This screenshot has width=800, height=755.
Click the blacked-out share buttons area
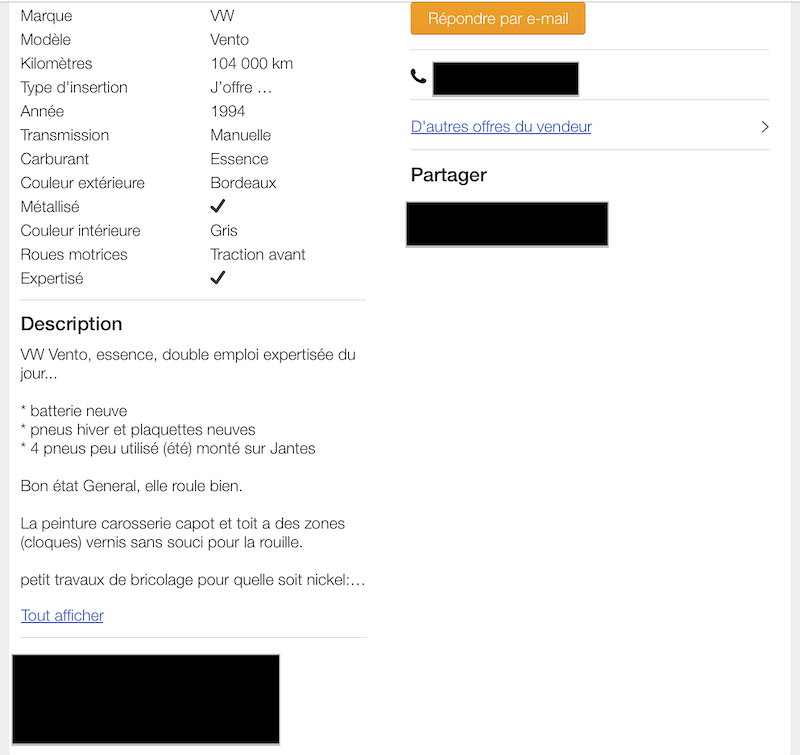point(507,224)
